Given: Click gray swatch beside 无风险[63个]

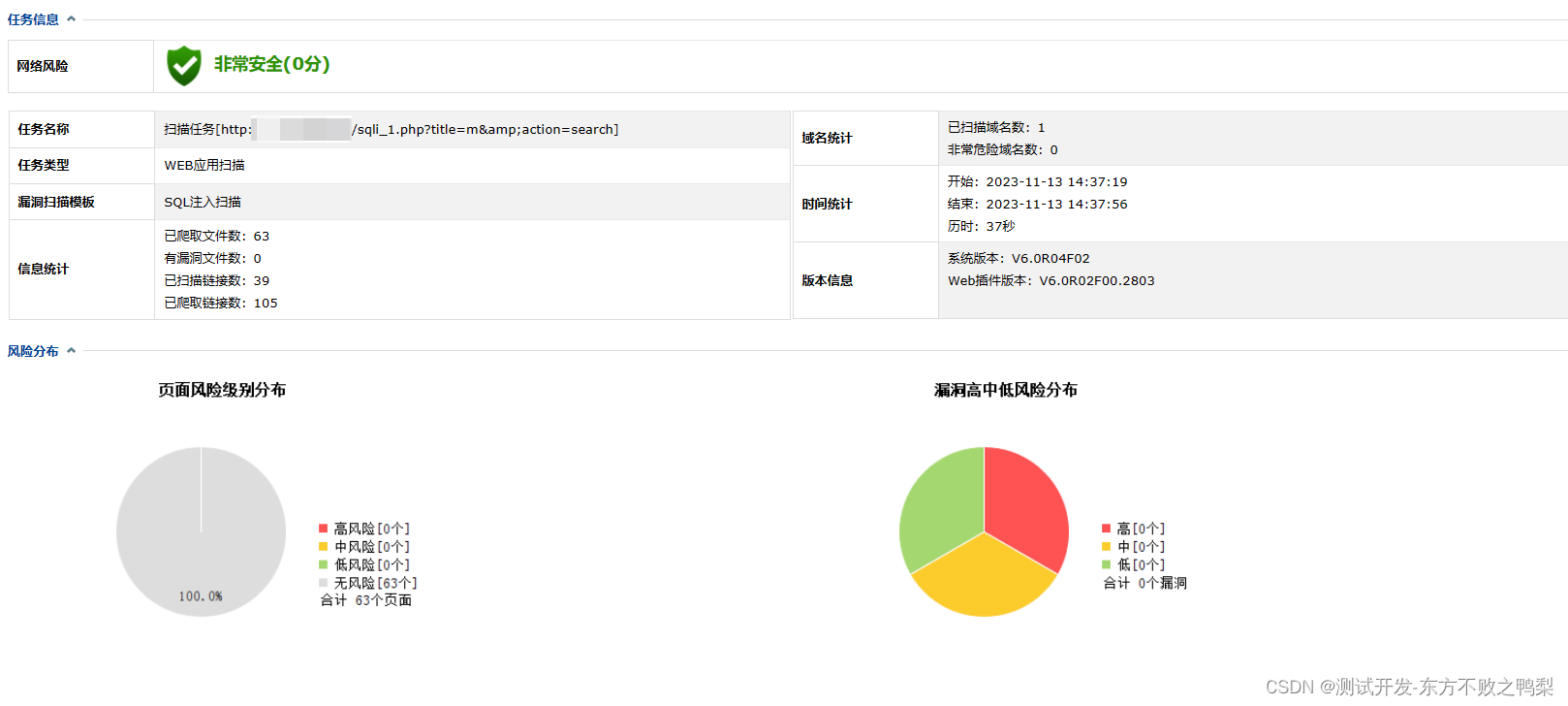Looking at the screenshot, I should coord(323,583).
